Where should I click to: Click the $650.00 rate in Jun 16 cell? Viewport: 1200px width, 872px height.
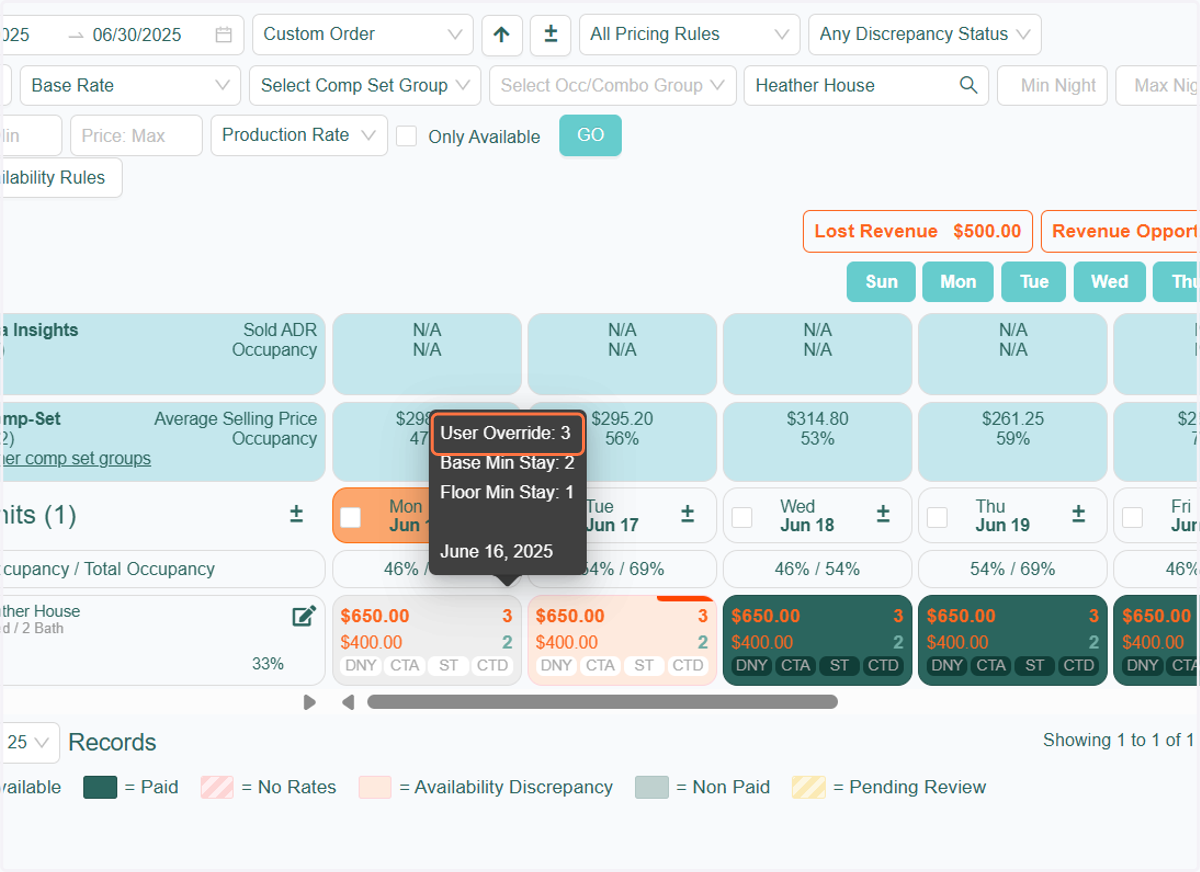click(375, 617)
